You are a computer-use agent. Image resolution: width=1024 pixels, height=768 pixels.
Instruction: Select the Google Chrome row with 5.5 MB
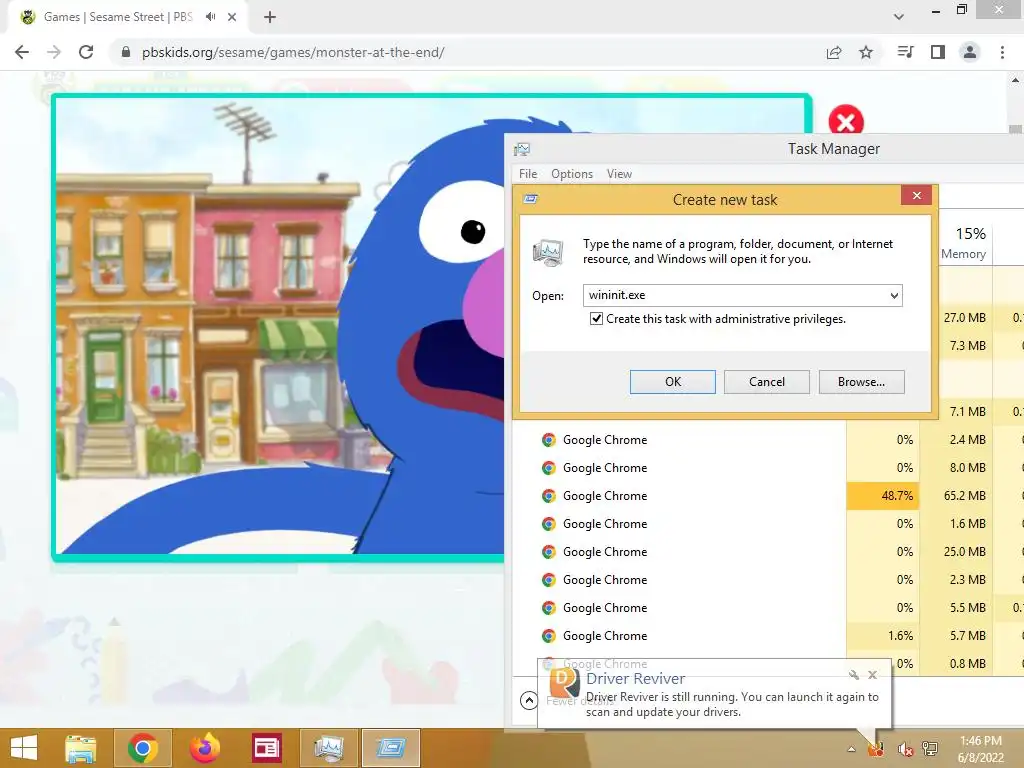(767, 608)
